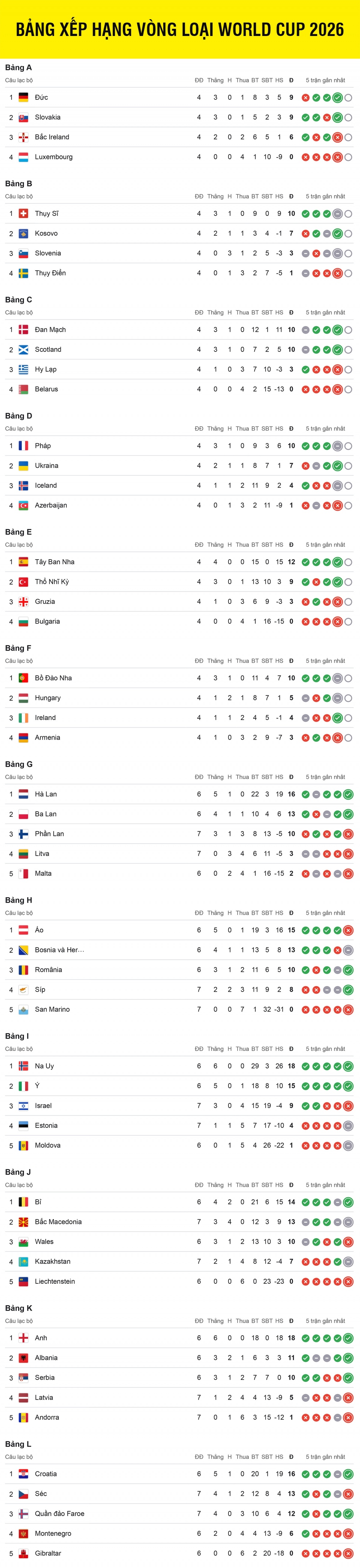This screenshot has width=360, height=1568.
Task: Open the Slovakia team name link
Action: [x=47, y=118]
